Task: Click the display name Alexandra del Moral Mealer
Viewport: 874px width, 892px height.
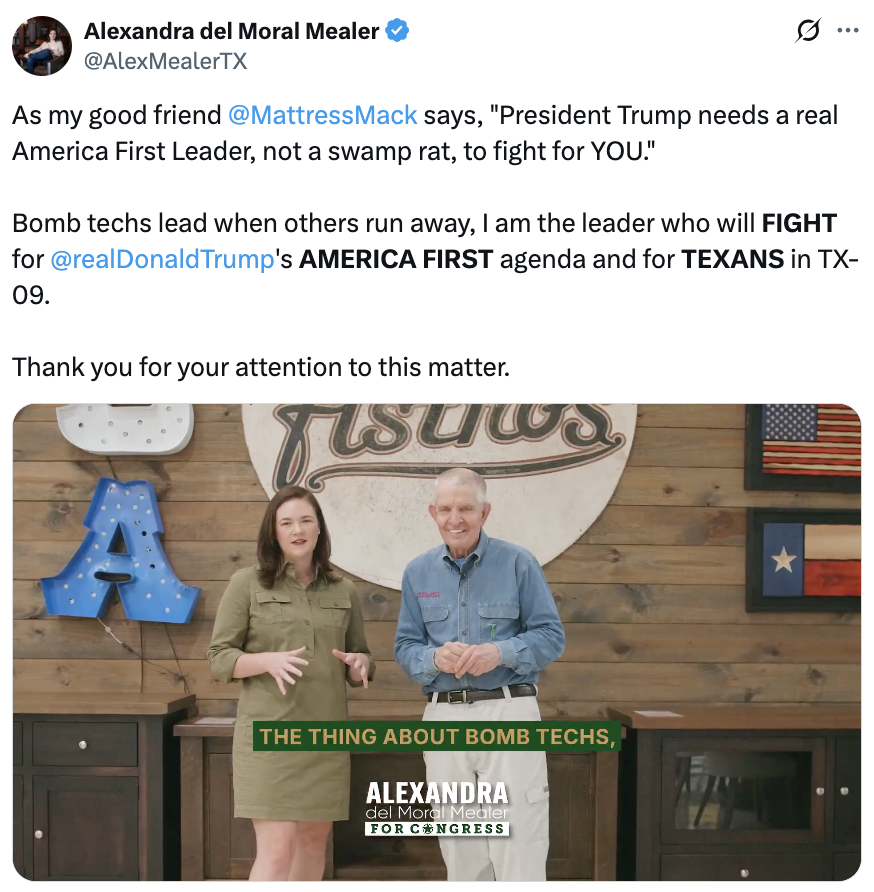Action: click(232, 31)
